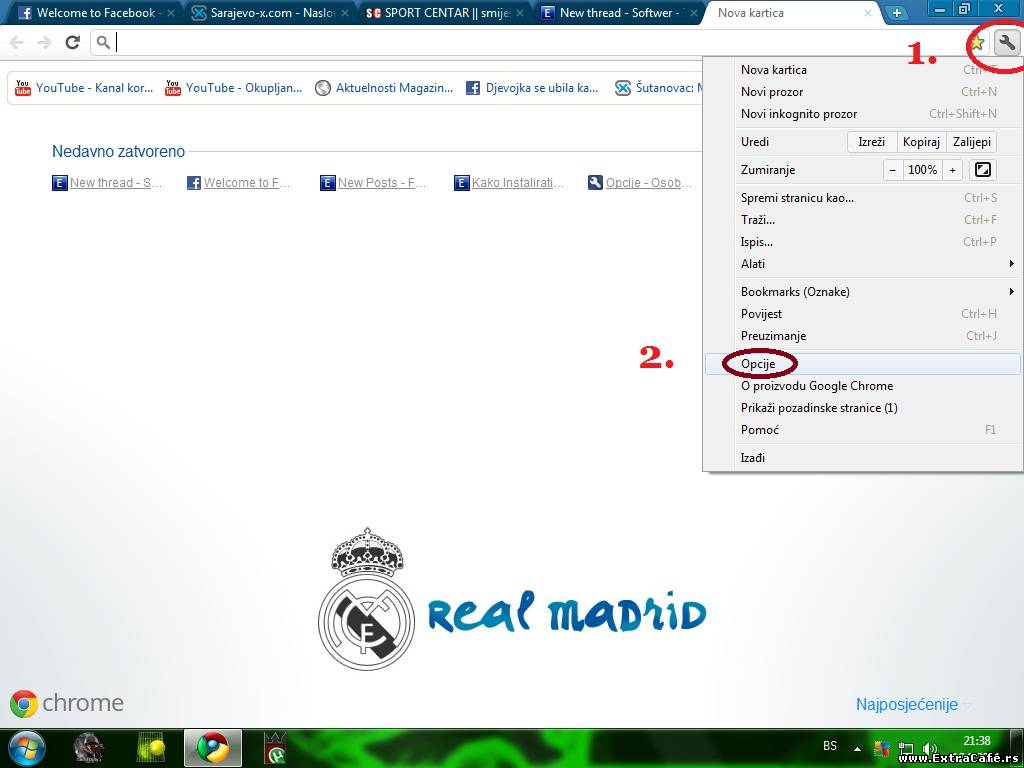The width and height of the screenshot is (1024, 768).
Task: Select Spremi stranicu kao... menu item
Action: point(863,198)
